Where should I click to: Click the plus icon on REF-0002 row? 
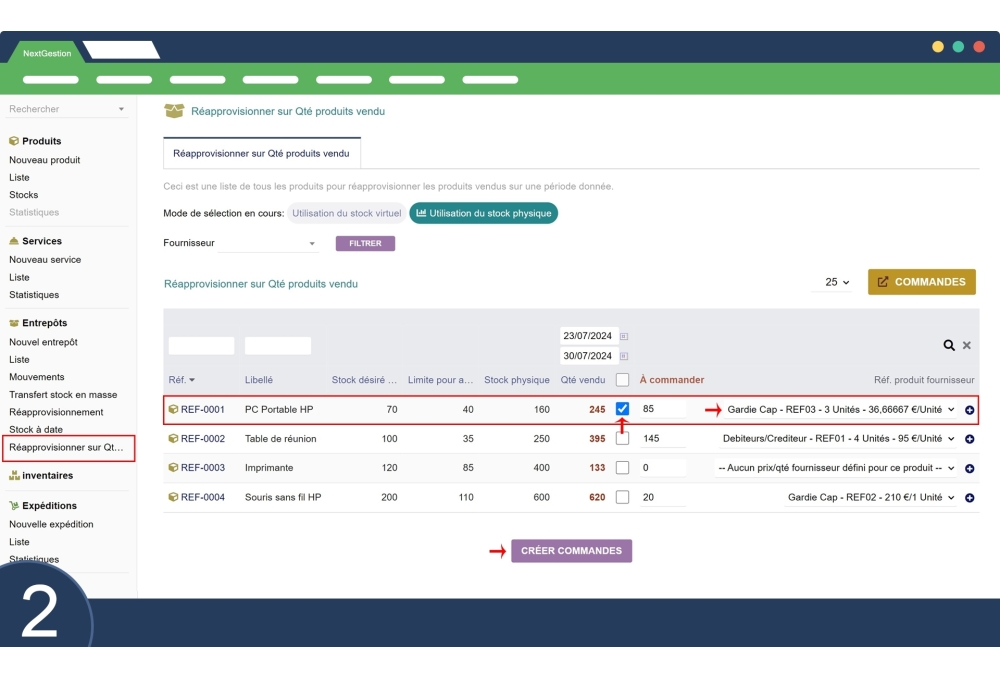coord(969,439)
